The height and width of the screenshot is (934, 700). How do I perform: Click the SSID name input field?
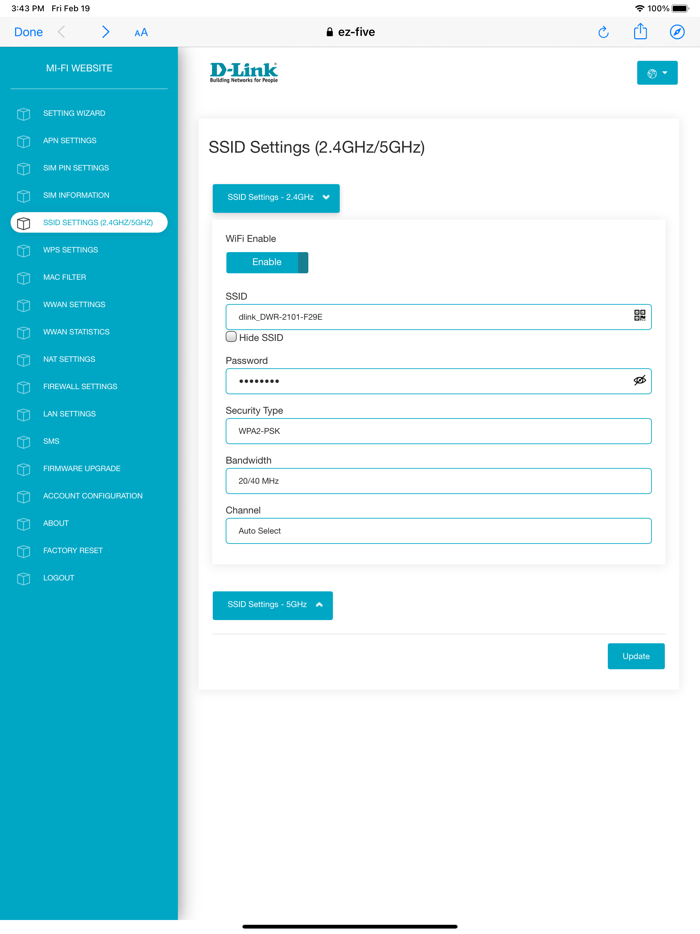pos(438,317)
